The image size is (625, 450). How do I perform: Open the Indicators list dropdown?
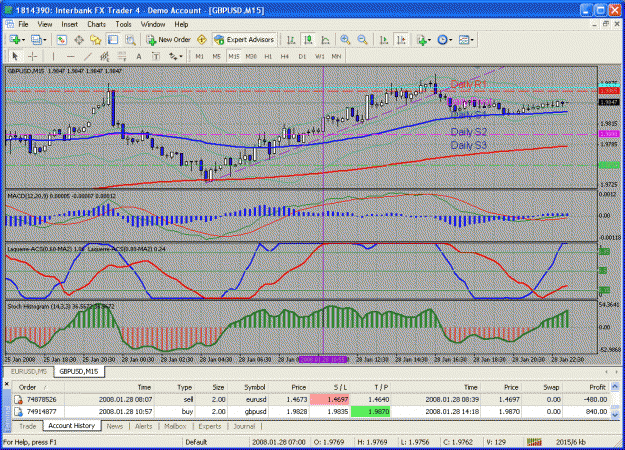(424, 40)
